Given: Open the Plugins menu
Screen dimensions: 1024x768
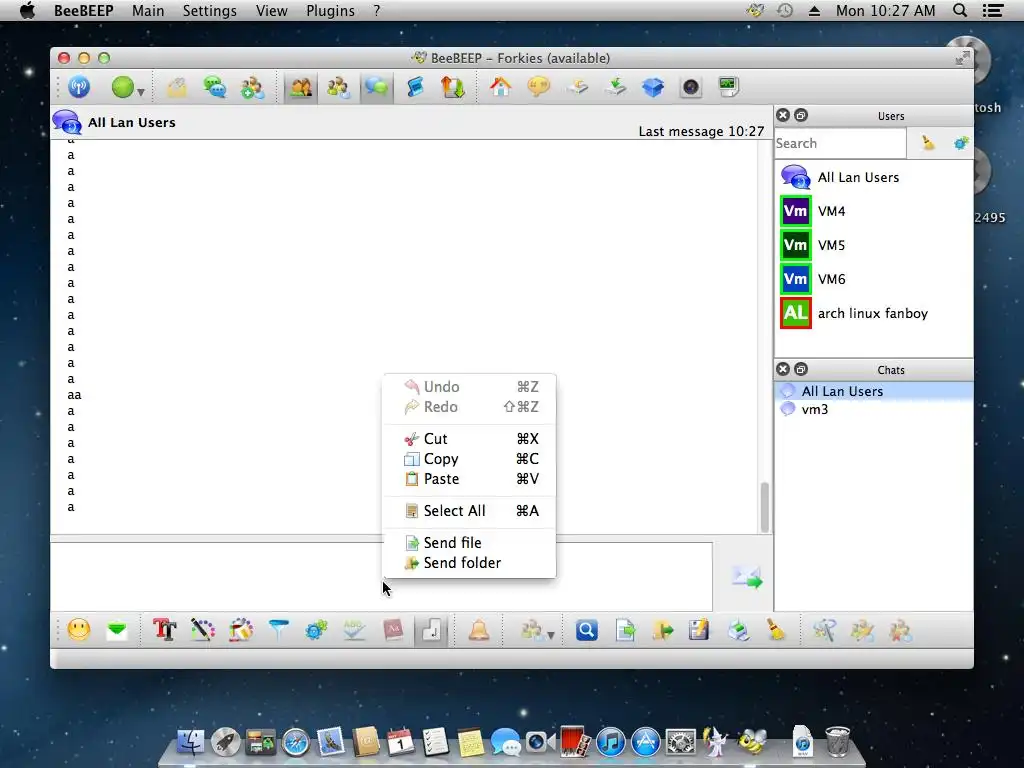Looking at the screenshot, I should (330, 10).
